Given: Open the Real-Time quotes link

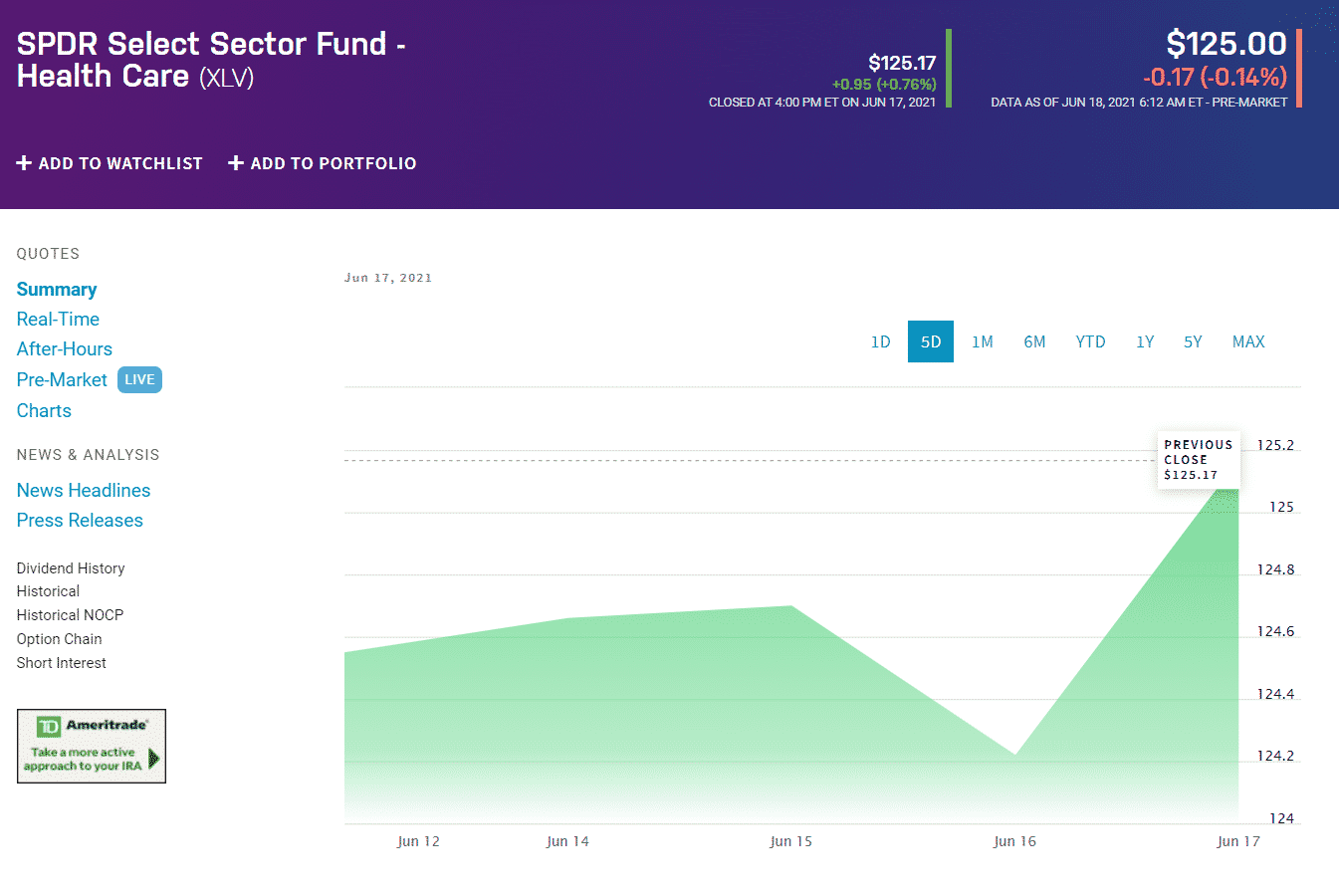Looking at the screenshot, I should (58, 319).
